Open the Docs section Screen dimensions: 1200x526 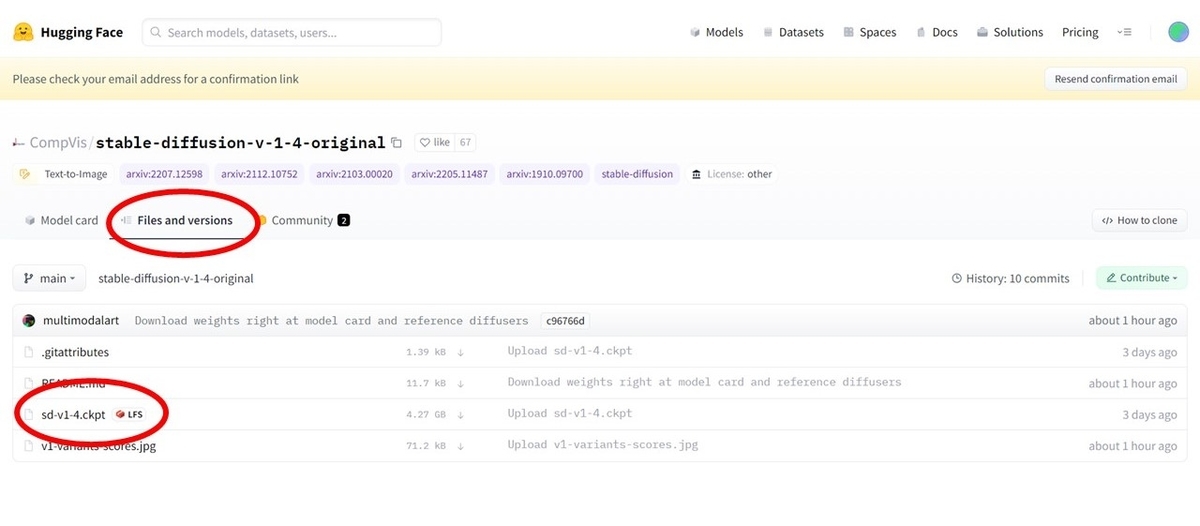pyautogui.click(x=936, y=32)
